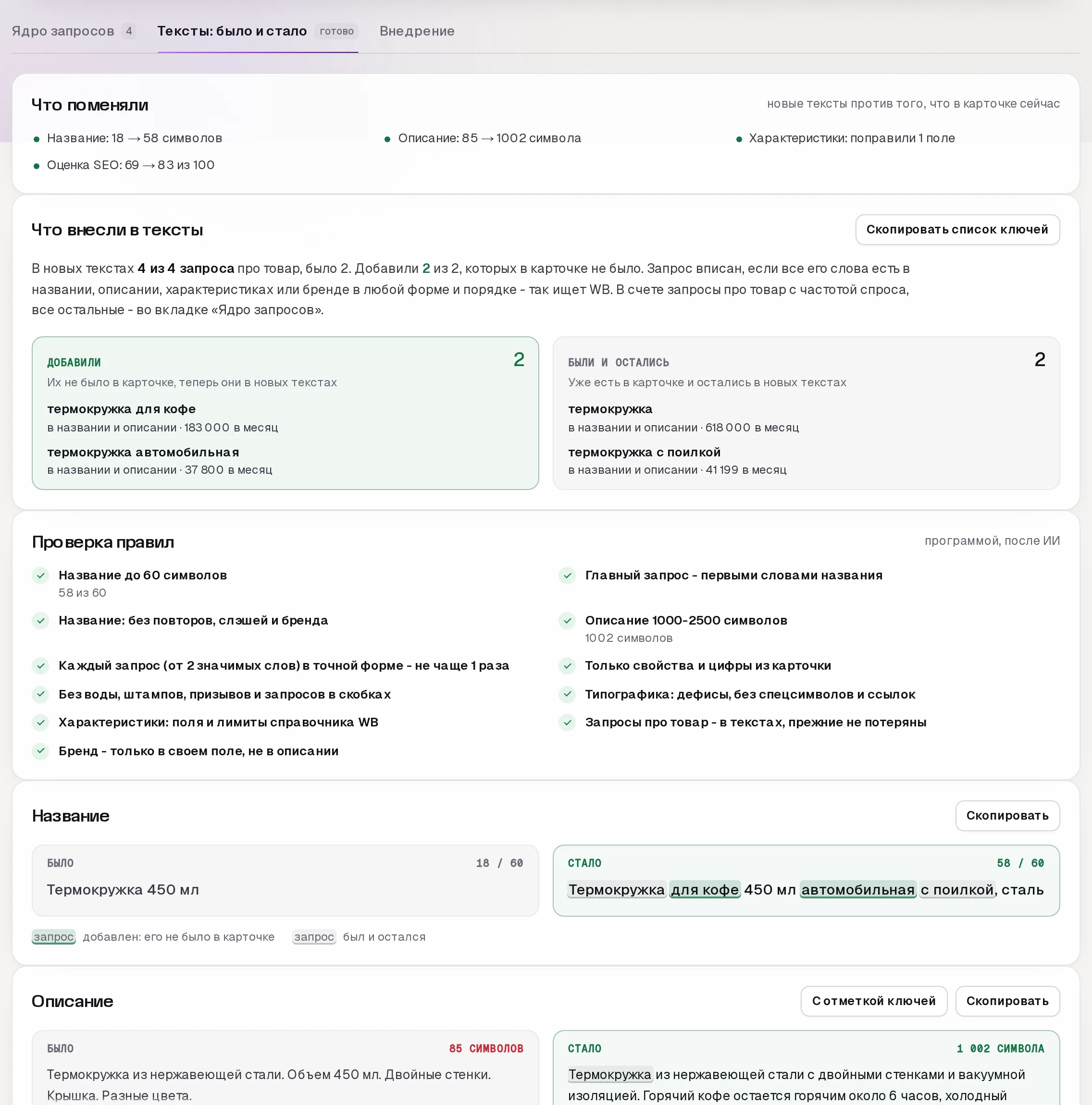This screenshot has width=1092, height=1105.
Task: Click check icon beside Название: без повторов
Action: tap(41, 621)
